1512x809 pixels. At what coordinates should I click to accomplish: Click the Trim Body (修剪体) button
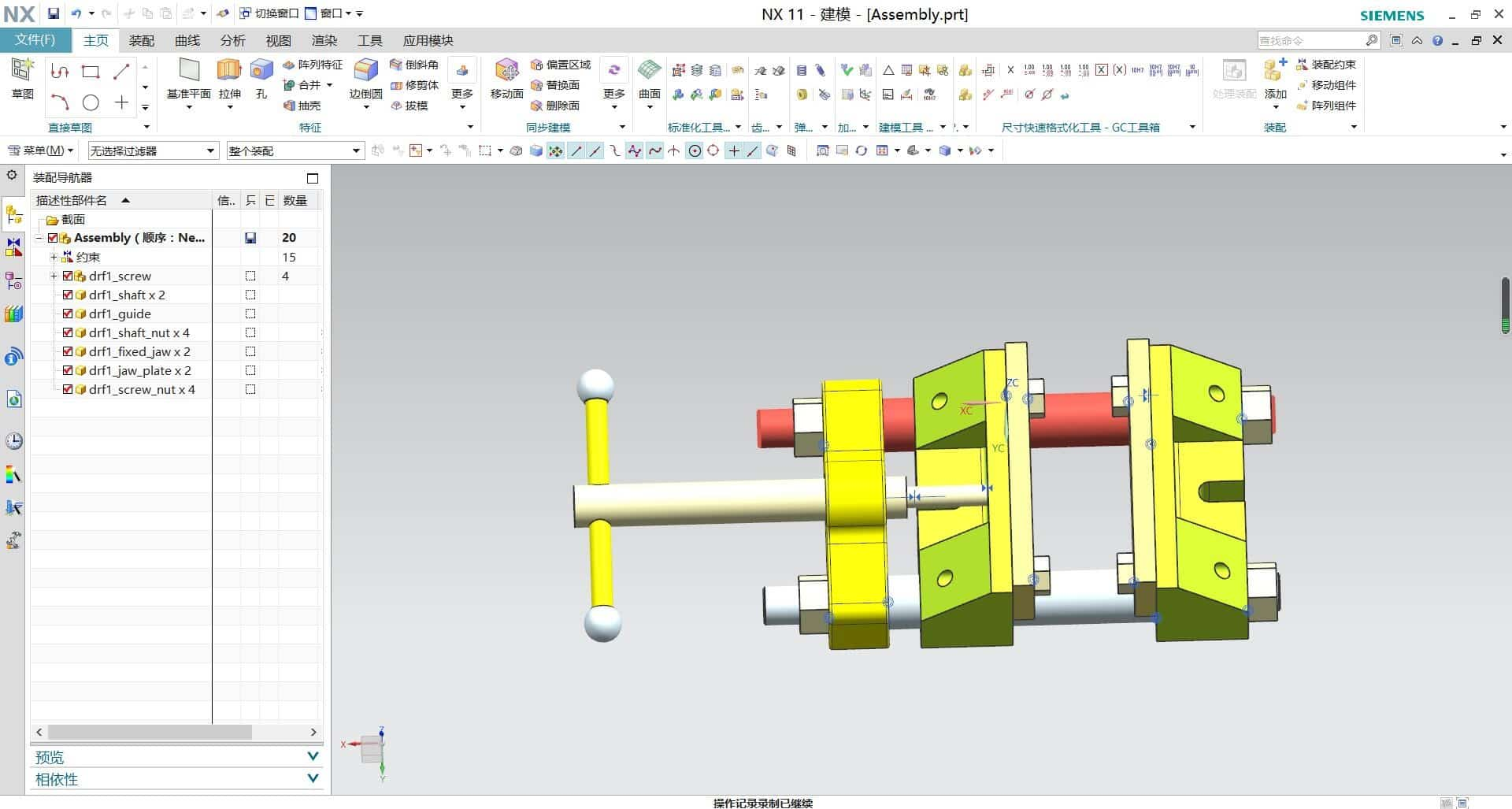[414, 85]
